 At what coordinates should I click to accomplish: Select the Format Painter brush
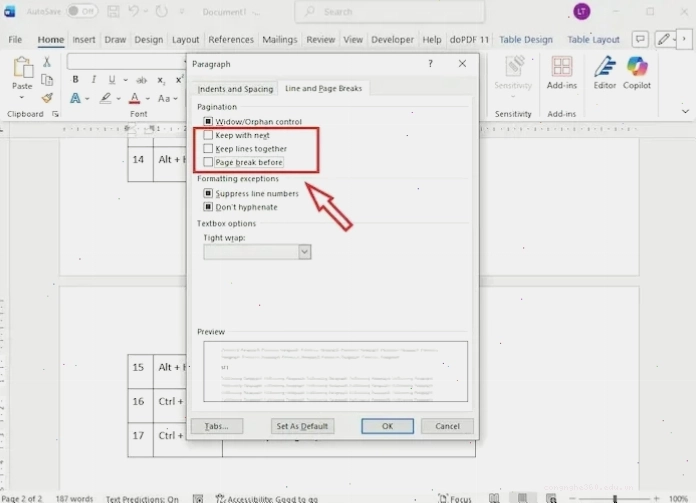[x=47, y=98]
